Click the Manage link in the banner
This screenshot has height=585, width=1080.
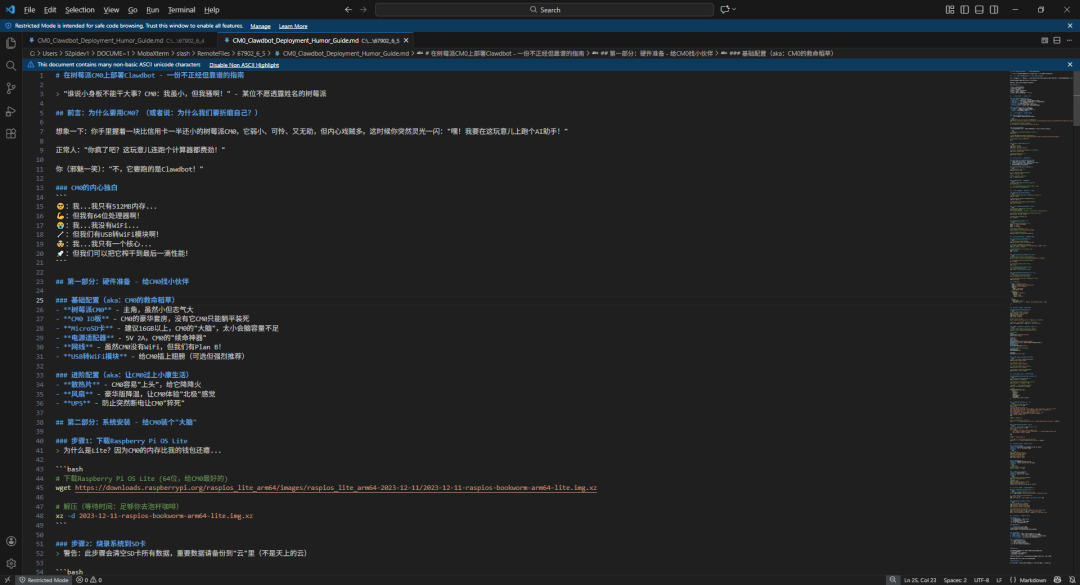point(260,26)
